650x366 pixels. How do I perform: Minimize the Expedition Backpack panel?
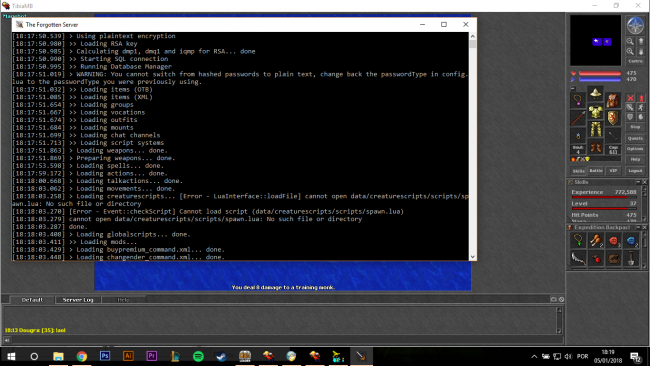click(638, 227)
